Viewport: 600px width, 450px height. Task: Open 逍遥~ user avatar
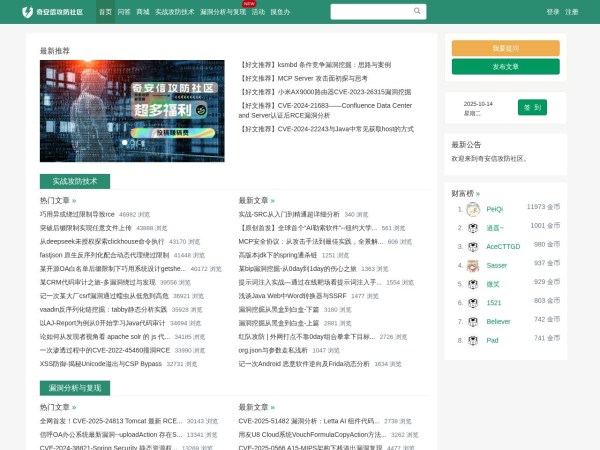pos(473,228)
